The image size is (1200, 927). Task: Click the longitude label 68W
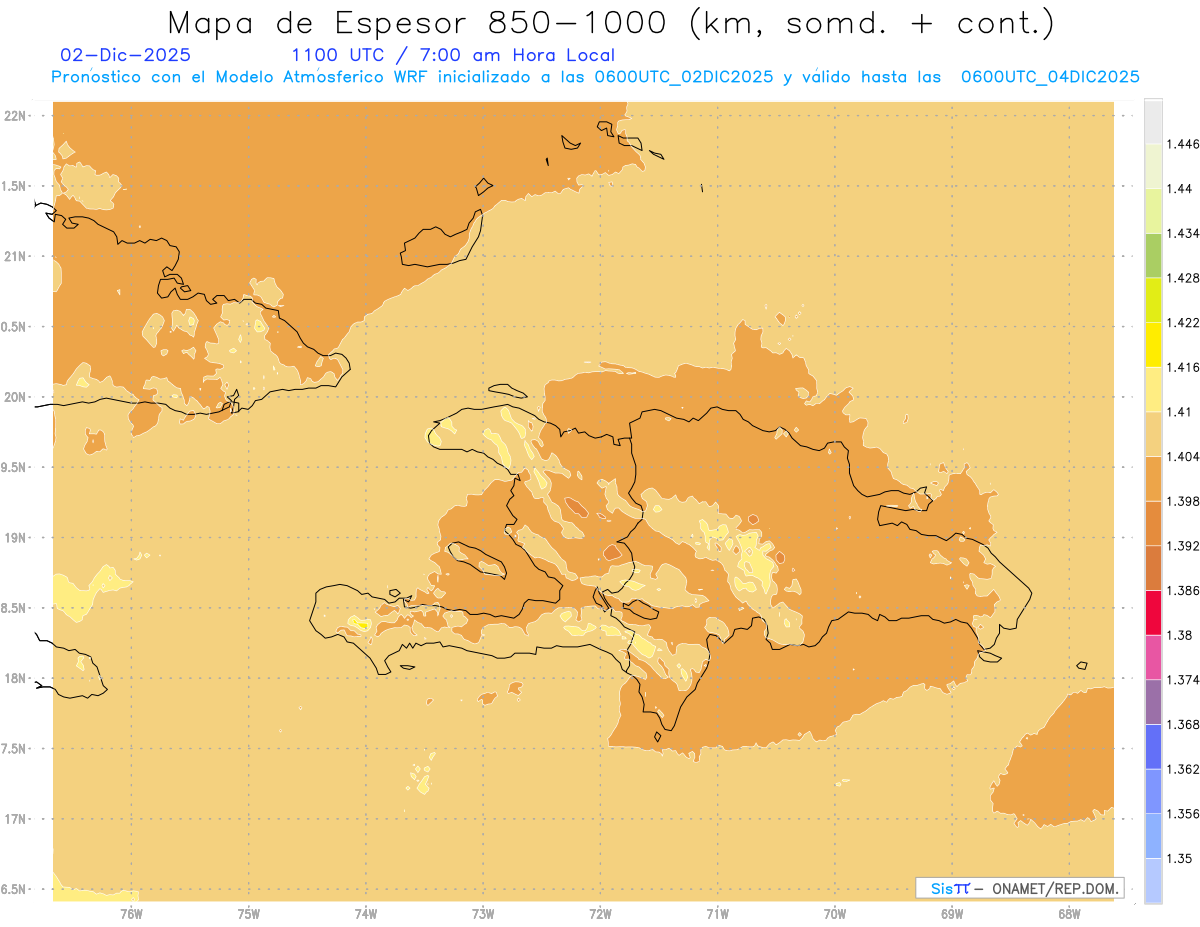click(x=1068, y=914)
